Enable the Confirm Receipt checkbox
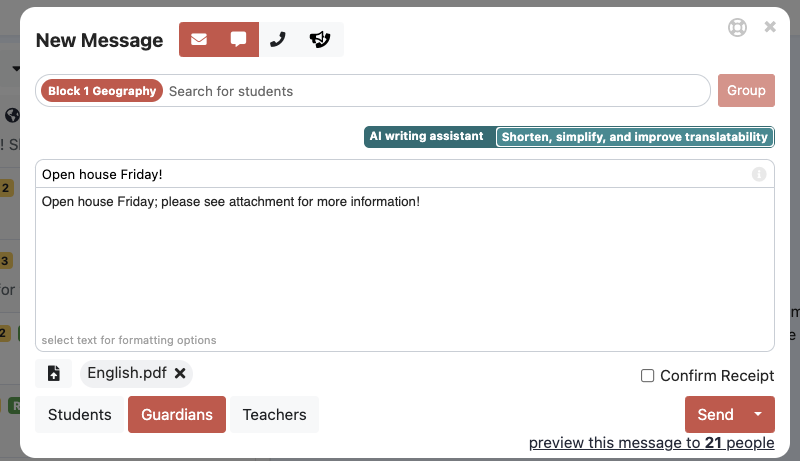 point(647,376)
